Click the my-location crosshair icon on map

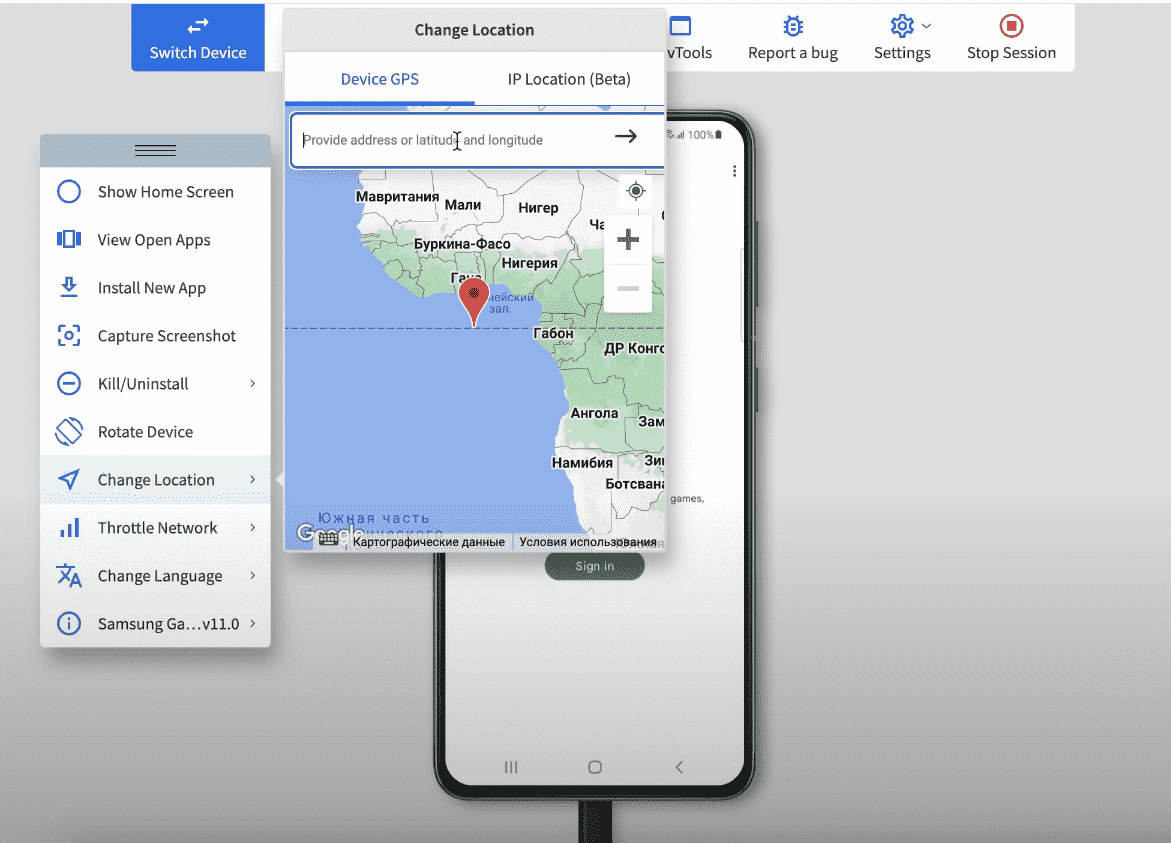635,191
